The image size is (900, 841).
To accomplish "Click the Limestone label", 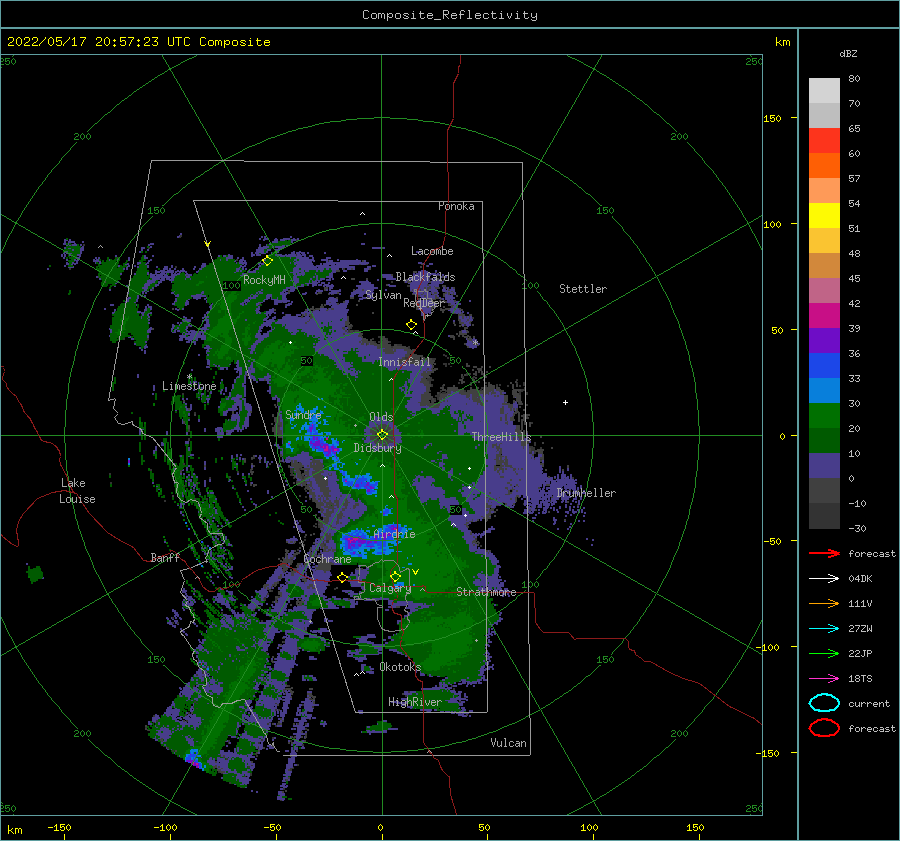I will click(189, 386).
